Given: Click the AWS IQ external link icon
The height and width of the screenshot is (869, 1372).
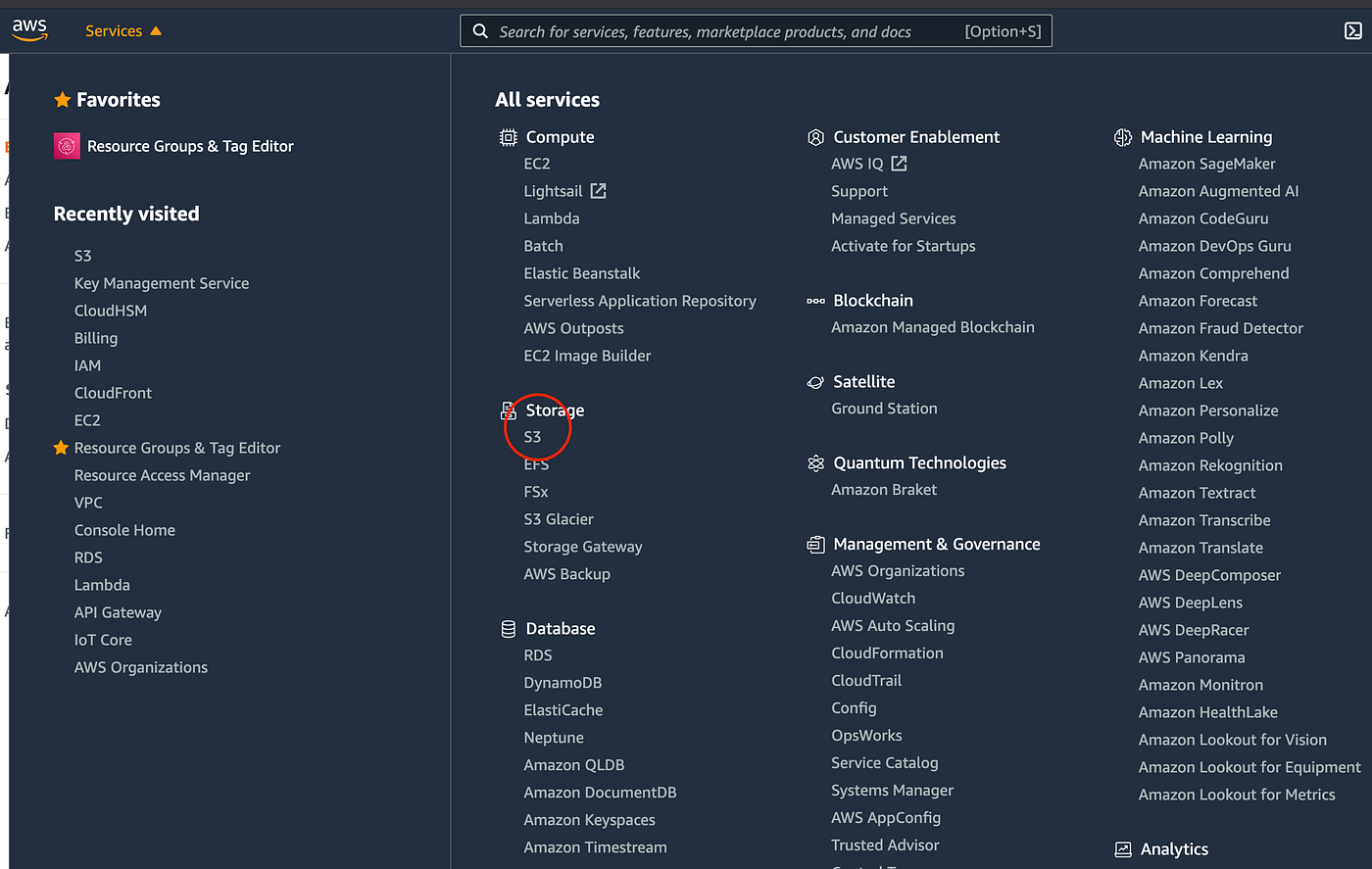Looking at the screenshot, I should [x=899, y=164].
